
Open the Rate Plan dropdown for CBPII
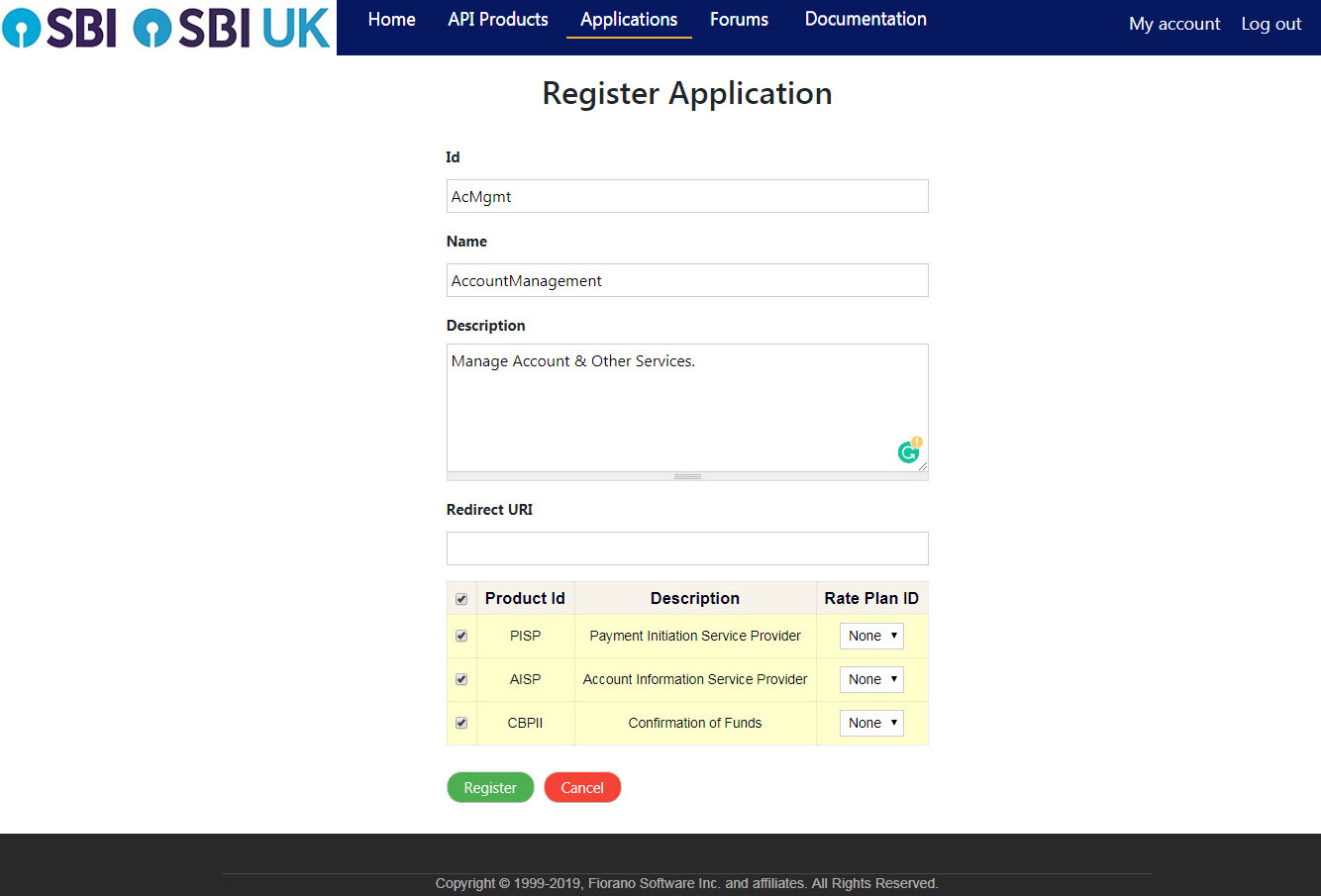[871, 723]
